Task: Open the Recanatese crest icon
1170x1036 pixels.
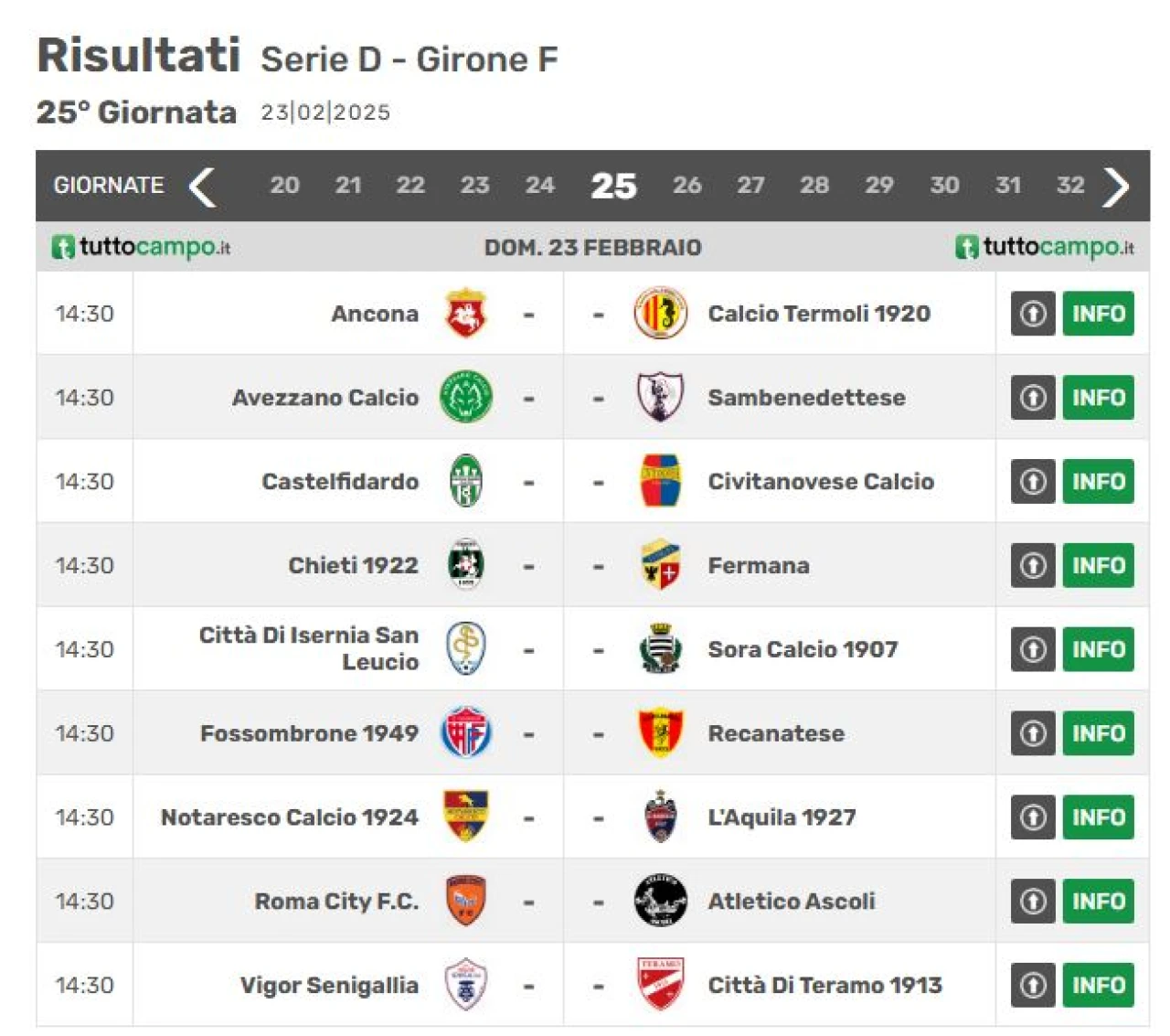Action: pyautogui.click(x=660, y=732)
